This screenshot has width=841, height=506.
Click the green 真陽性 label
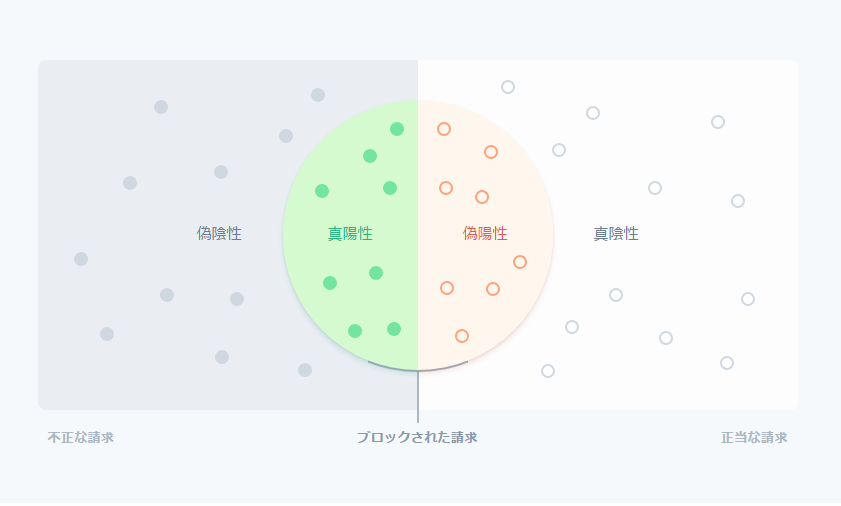coord(350,233)
